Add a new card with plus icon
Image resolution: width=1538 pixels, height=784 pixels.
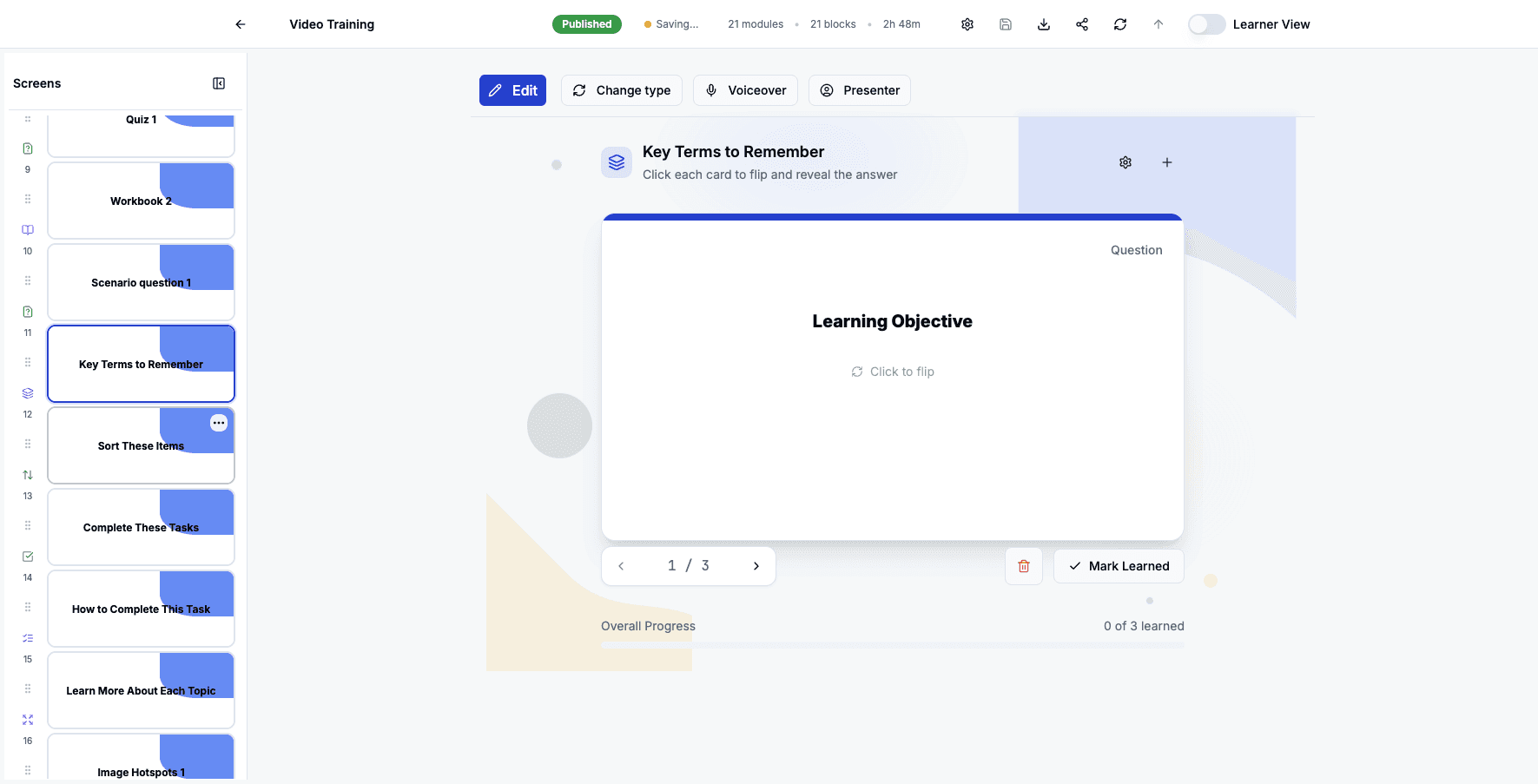pyautogui.click(x=1167, y=162)
